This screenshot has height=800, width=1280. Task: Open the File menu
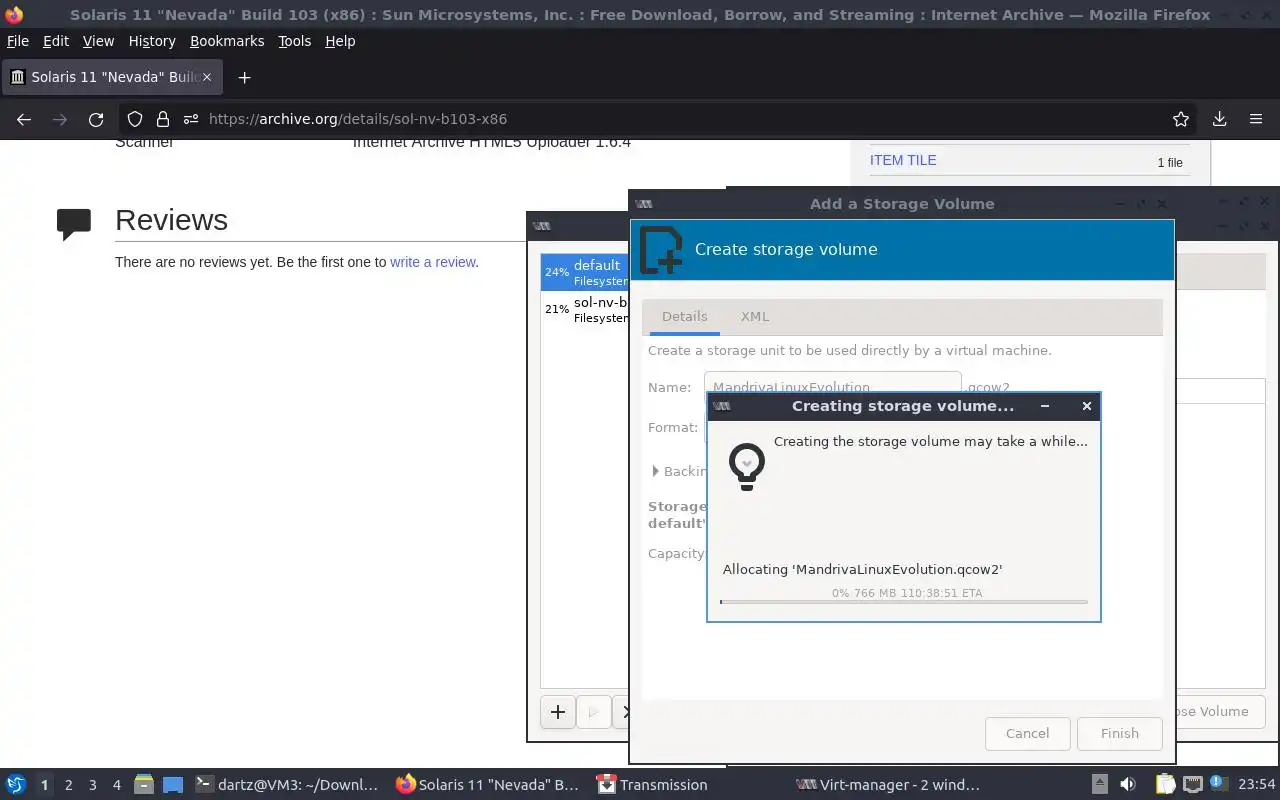coord(18,41)
